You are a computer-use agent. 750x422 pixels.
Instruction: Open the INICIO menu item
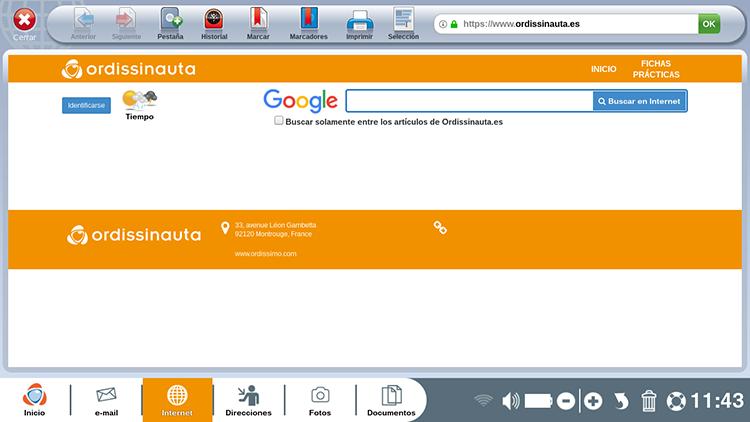[603, 69]
